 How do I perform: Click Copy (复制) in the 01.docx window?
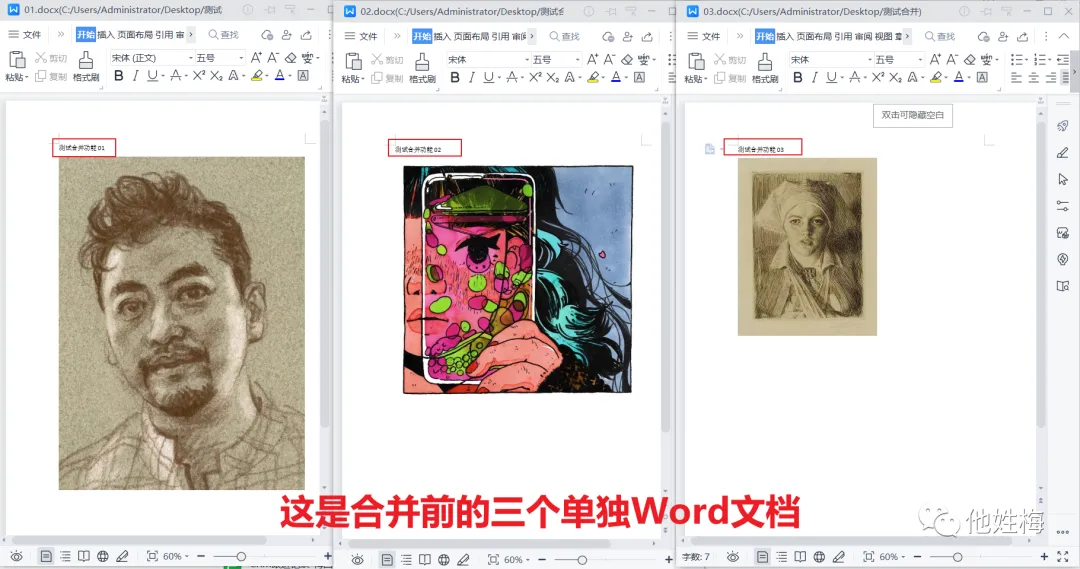tap(52, 76)
